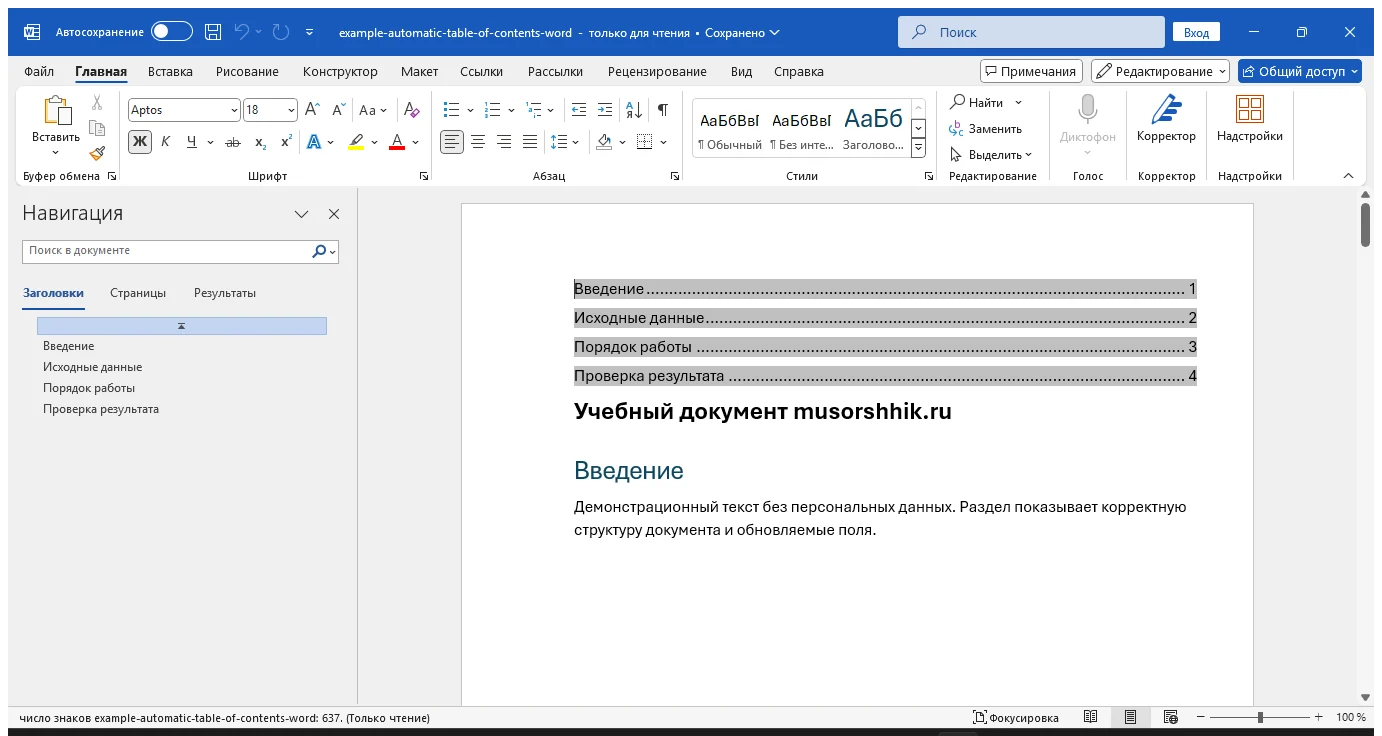Clear all formatting icon
Viewport: 1382px width, 736px height.
(x=412, y=110)
